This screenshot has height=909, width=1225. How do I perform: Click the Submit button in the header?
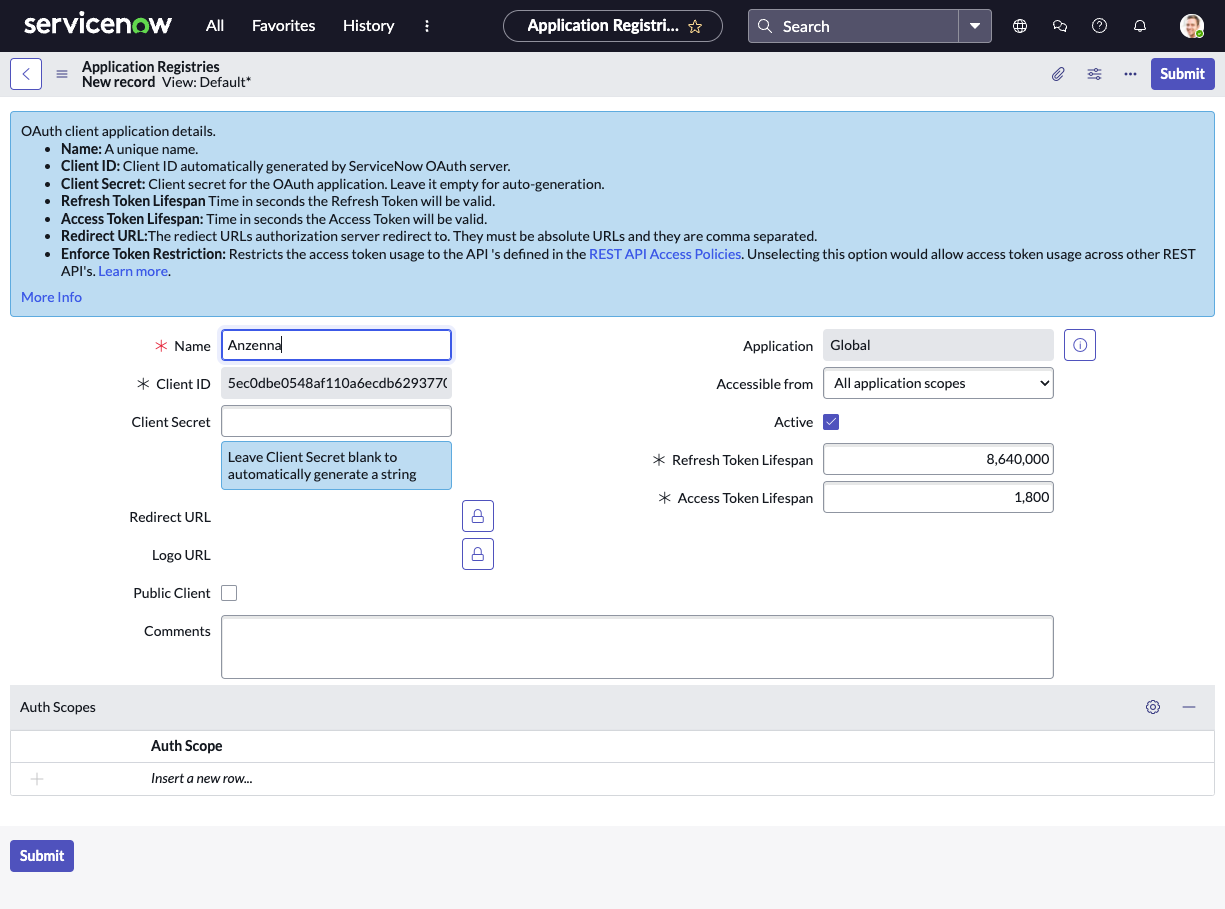click(x=1182, y=74)
